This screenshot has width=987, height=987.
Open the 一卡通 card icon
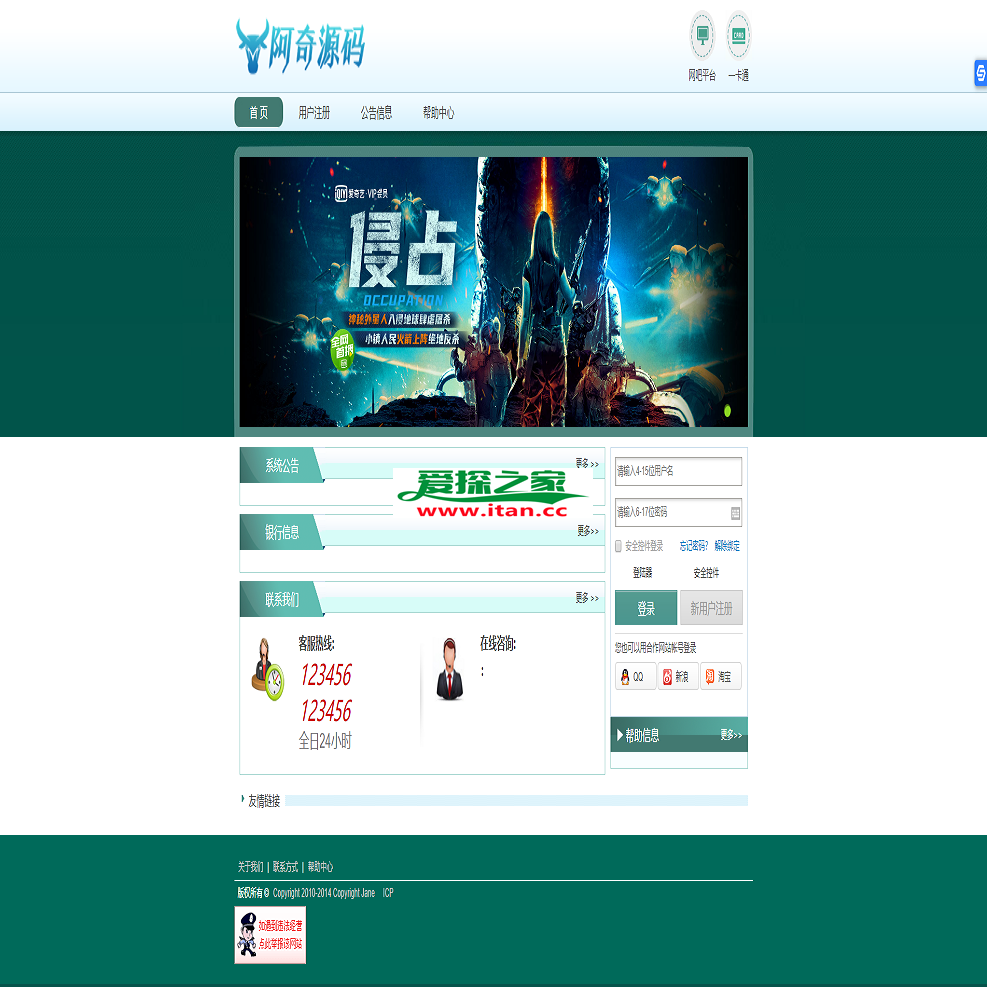pyautogui.click(x=737, y=33)
